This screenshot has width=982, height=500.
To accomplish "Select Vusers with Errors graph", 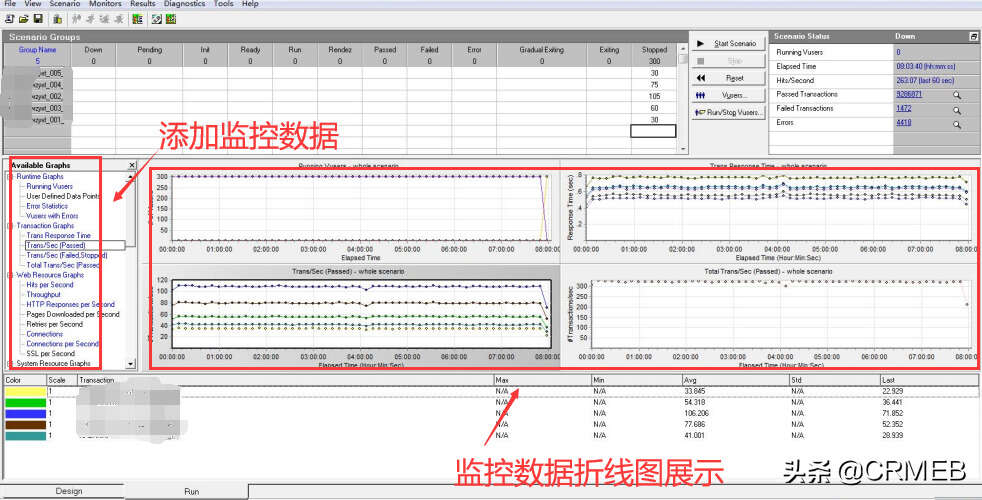I will [x=52, y=216].
